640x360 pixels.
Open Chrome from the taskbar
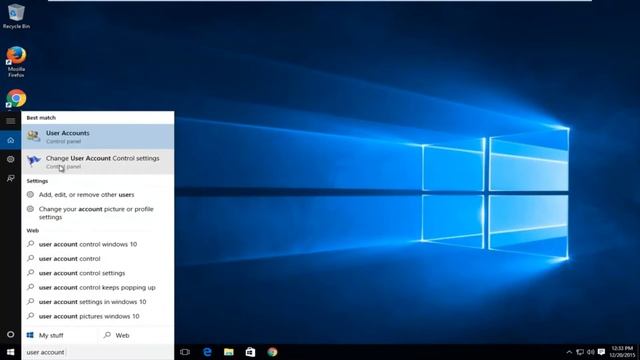pos(272,352)
